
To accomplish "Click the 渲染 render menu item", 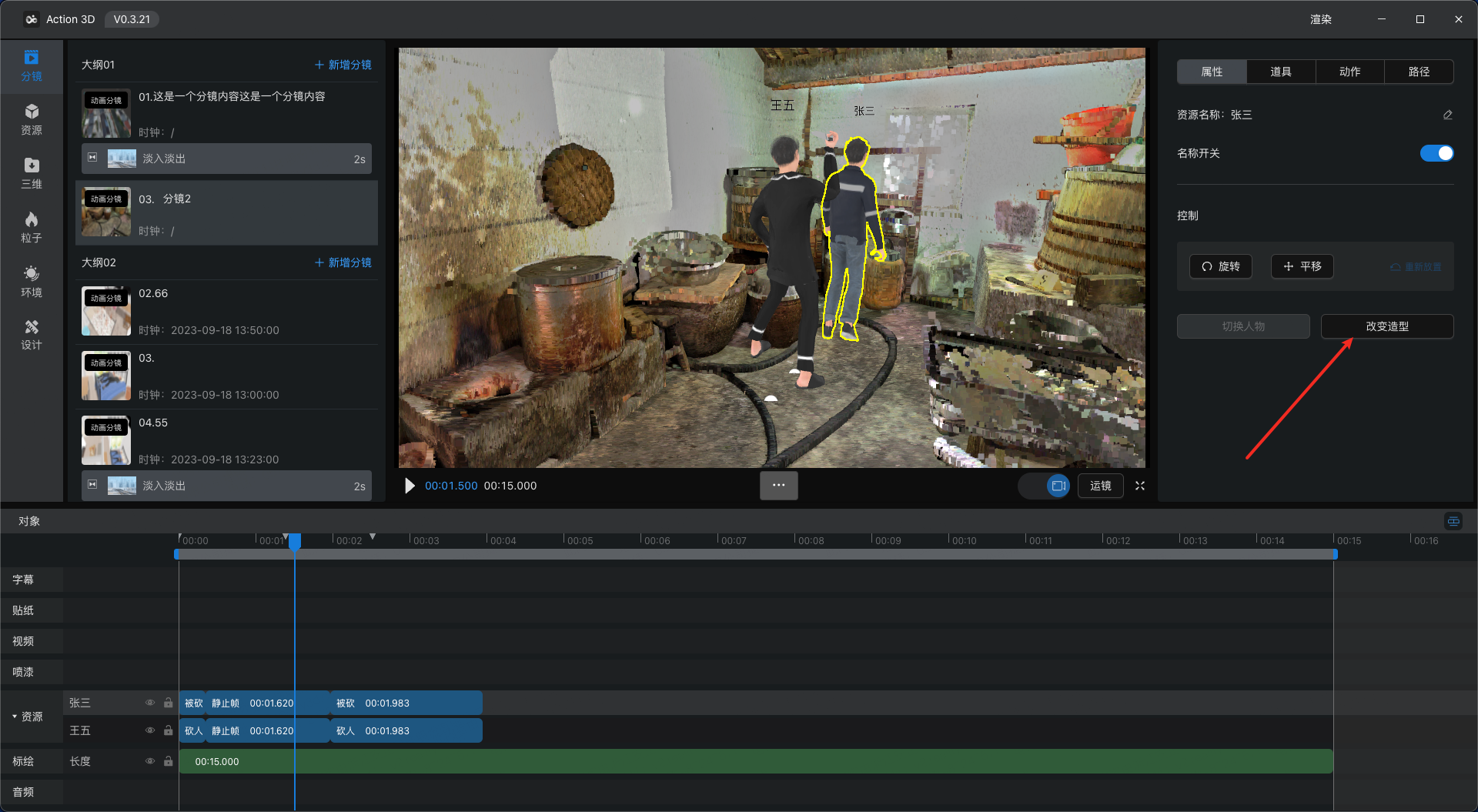I will [1321, 19].
